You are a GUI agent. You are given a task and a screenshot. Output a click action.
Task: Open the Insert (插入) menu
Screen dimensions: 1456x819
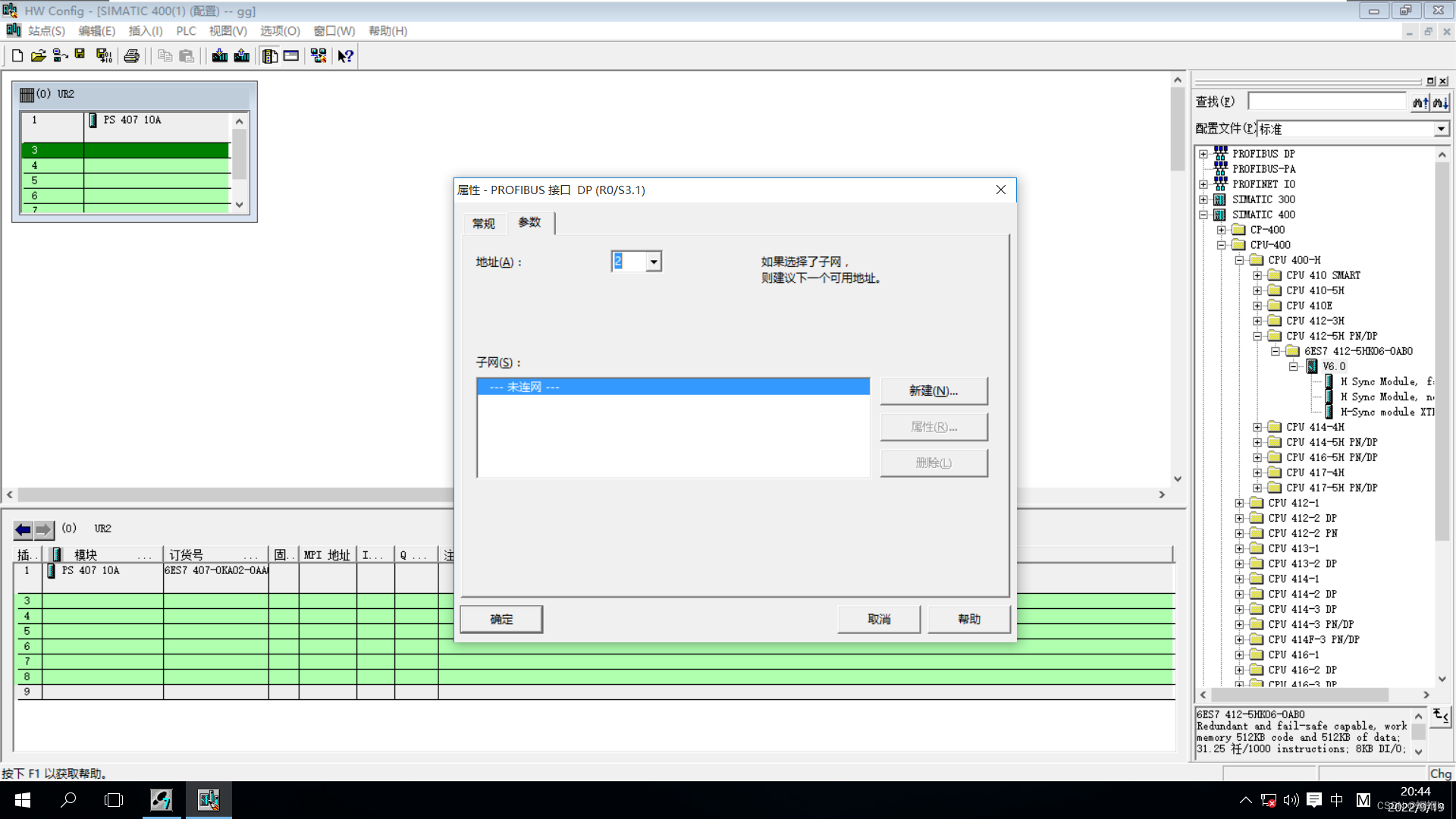(x=146, y=31)
